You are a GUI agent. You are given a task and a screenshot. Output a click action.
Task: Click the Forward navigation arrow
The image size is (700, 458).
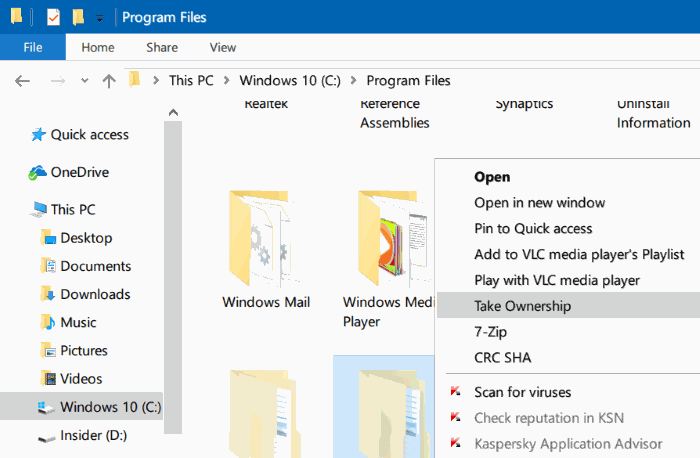point(58,81)
